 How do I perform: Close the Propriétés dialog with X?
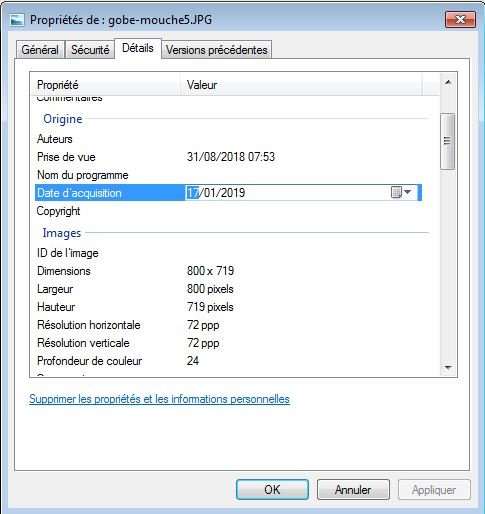tap(460, 20)
